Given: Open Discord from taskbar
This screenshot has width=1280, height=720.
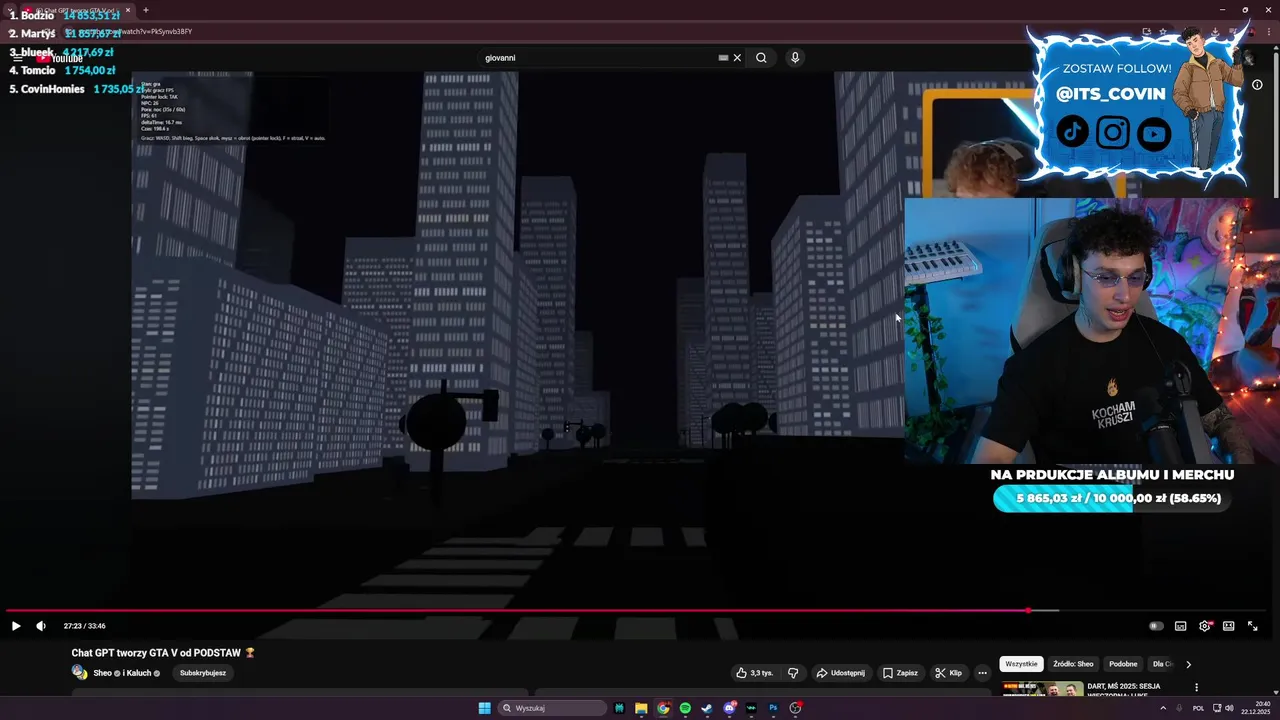Looking at the screenshot, I should pyautogui.click(x=729, y=708).
